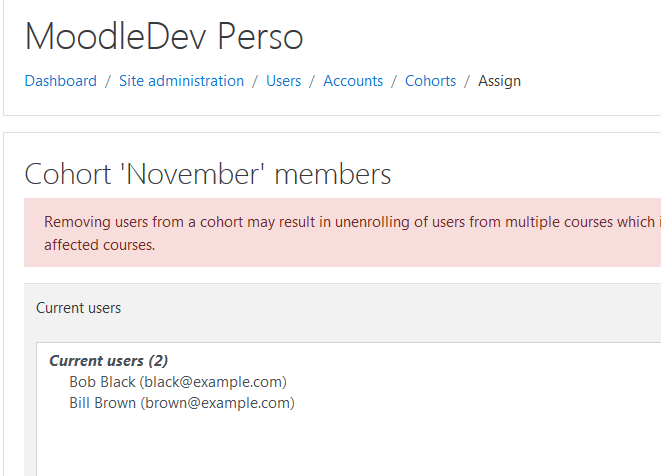661x476 pixels.
Task: Click the red removing users warning
Action: pyautogui.click(x=342, y=232)
